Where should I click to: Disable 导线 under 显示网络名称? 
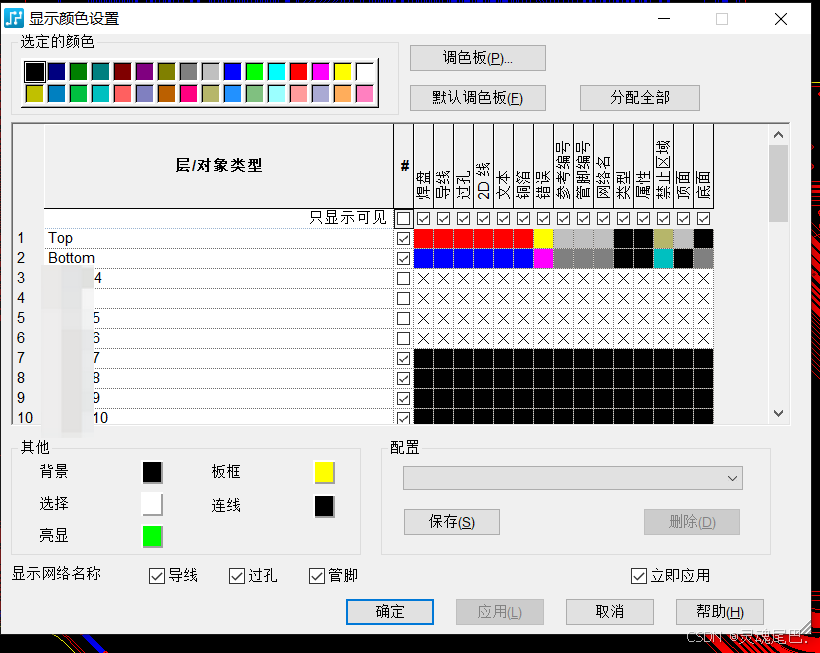tap(157, 575)
